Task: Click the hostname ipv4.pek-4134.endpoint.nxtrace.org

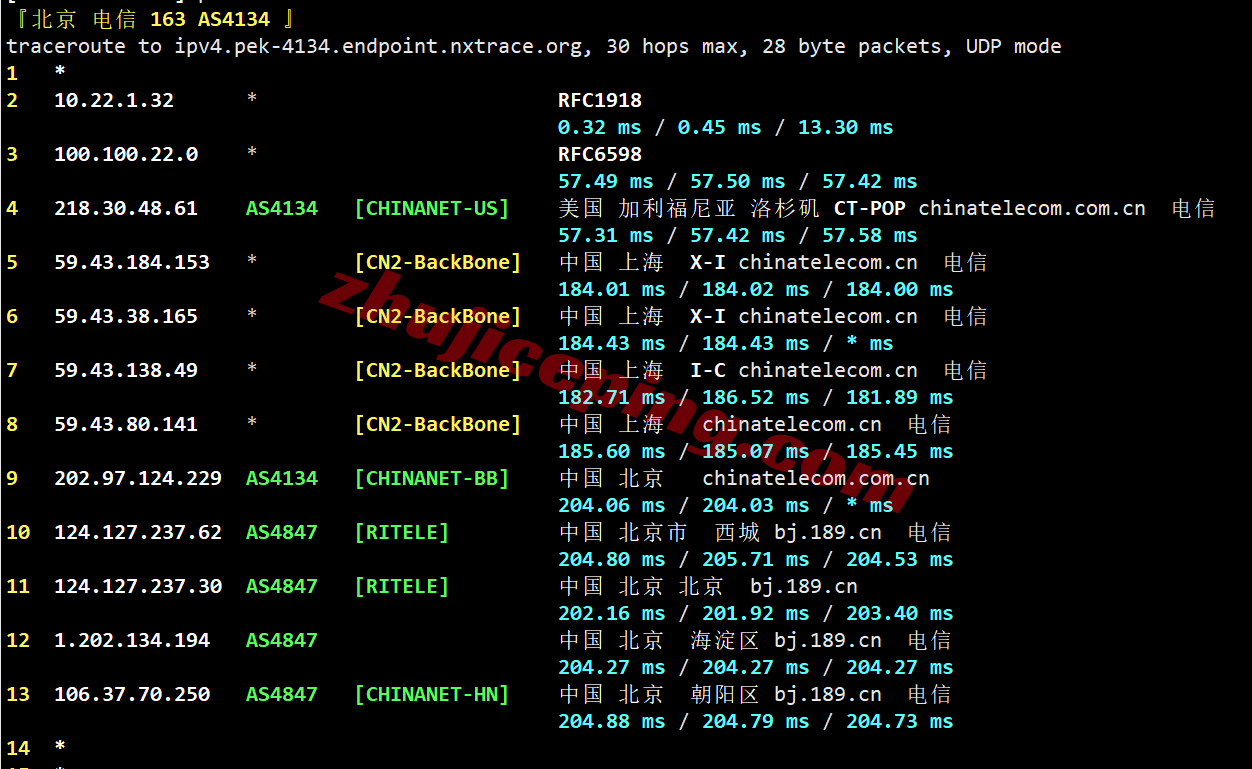Action: (378, 46)
